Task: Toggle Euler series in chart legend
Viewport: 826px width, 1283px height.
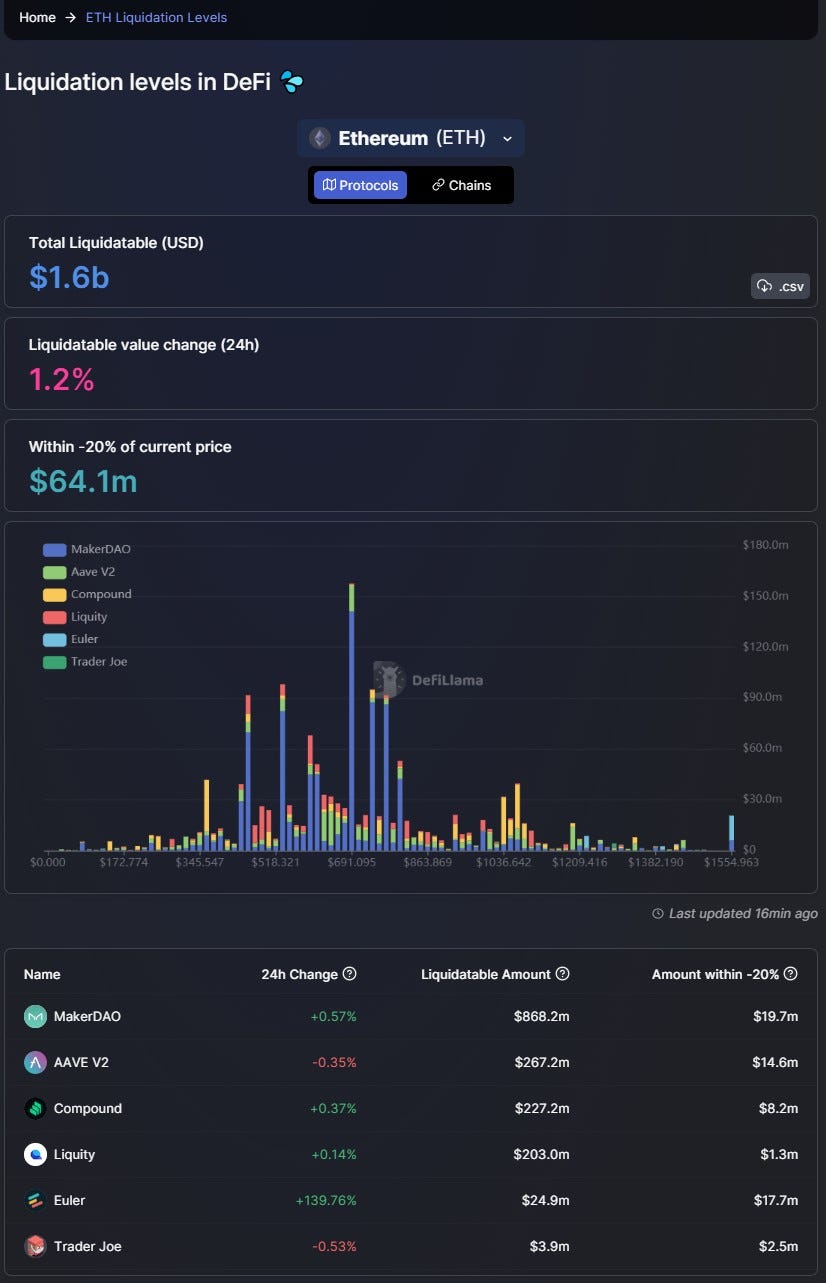Action: tap(71, 639)
